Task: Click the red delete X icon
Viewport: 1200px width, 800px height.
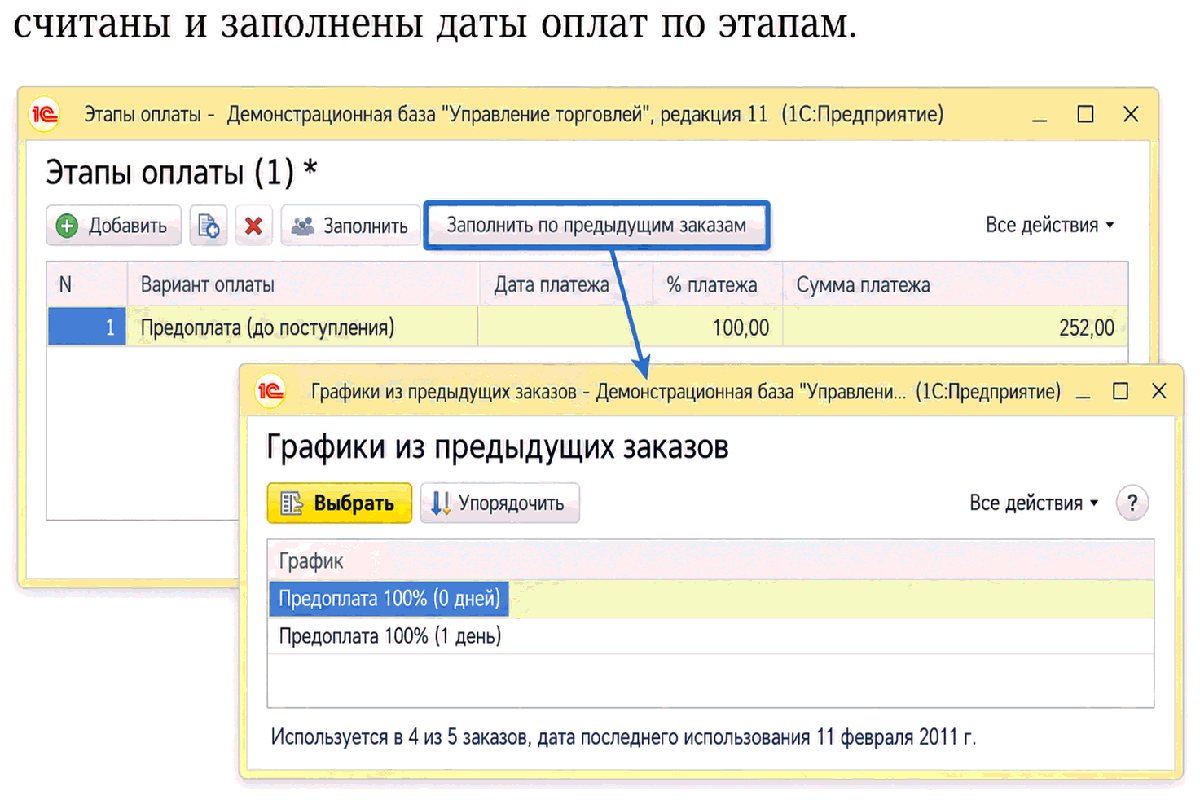Action: tap(254, 226)
